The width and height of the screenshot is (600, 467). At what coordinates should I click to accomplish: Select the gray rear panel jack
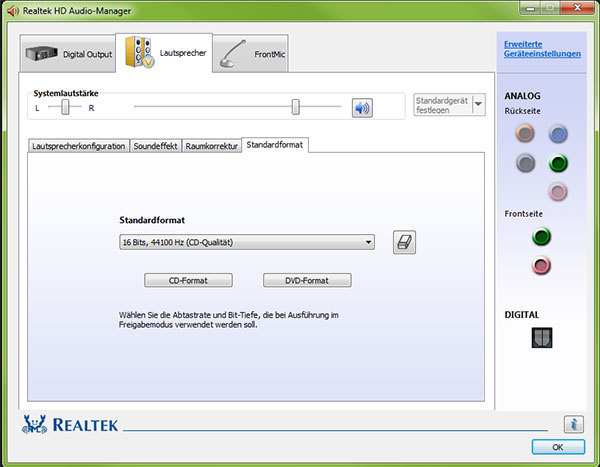pyautogui.click(x=525, y=163)
